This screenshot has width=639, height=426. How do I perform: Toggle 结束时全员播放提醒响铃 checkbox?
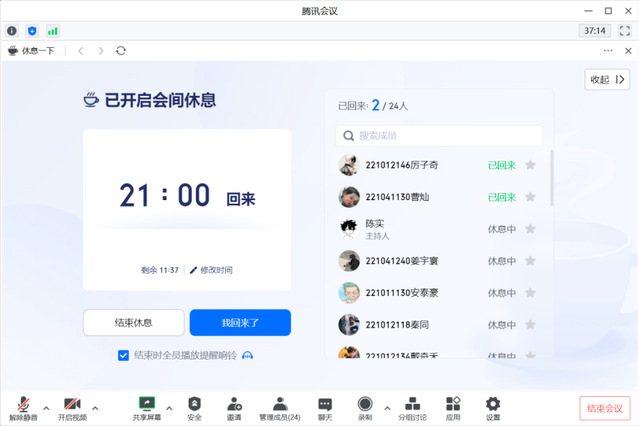[x=124, y=354]
